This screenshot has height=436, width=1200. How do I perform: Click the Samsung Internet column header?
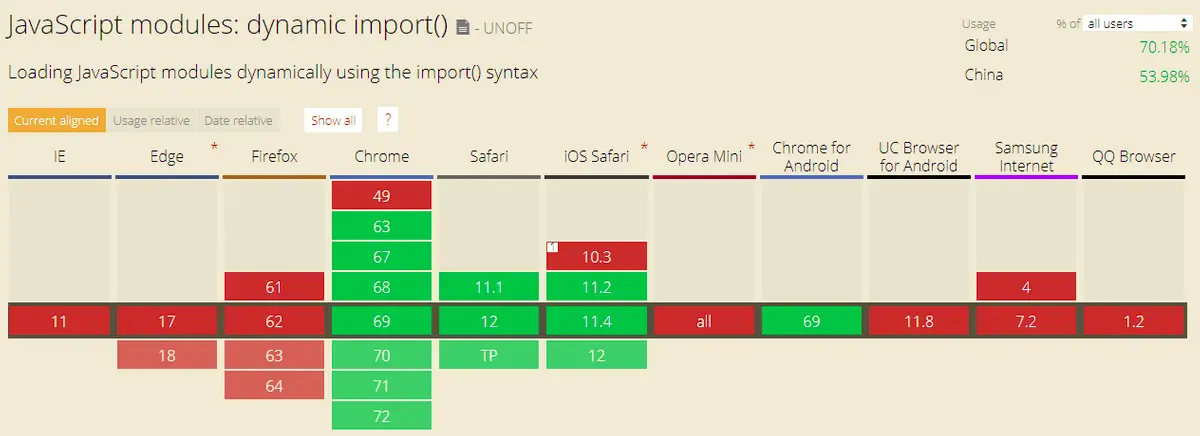coord(1027,157)
